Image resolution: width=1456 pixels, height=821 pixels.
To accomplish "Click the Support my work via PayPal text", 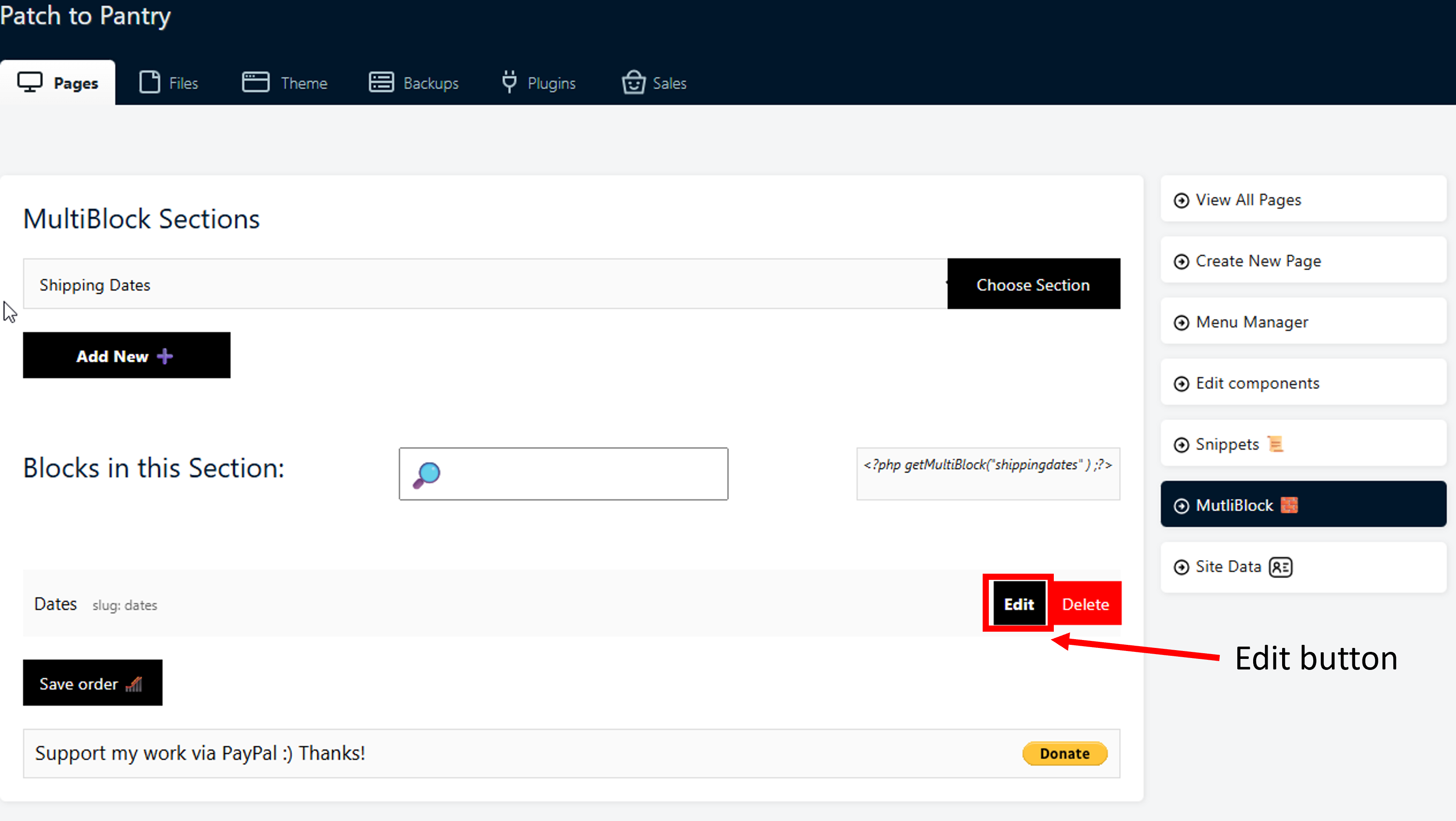I will (x=200, y=754).
